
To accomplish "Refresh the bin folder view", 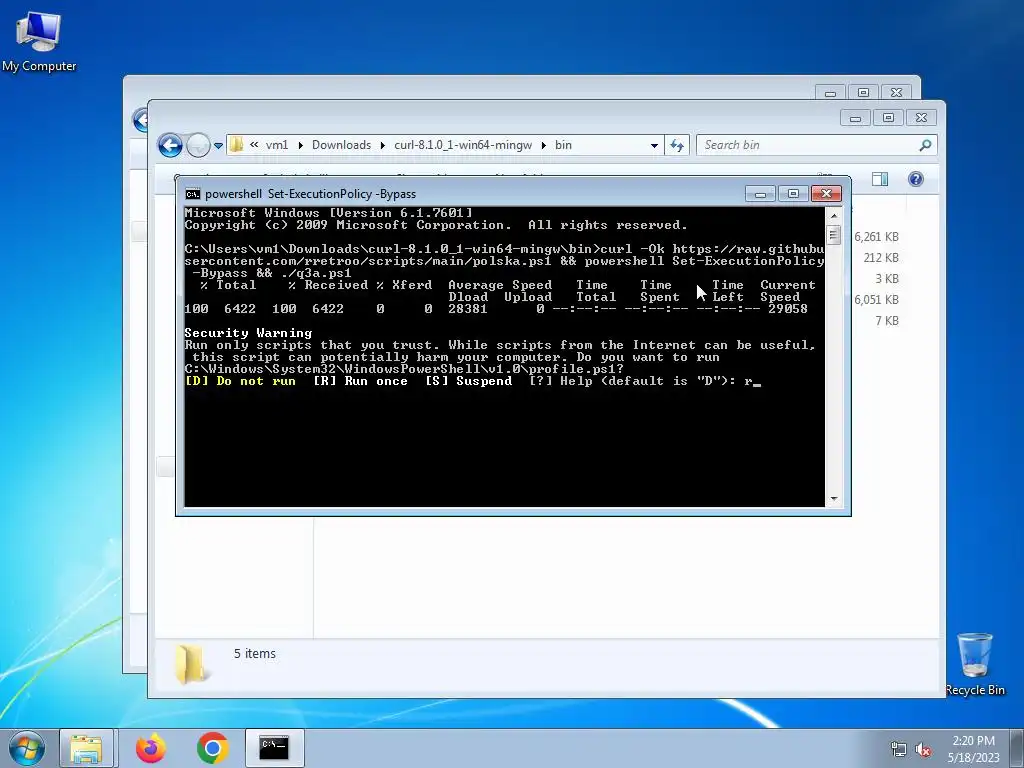I will pyautogui.click(x=677, y=146).
